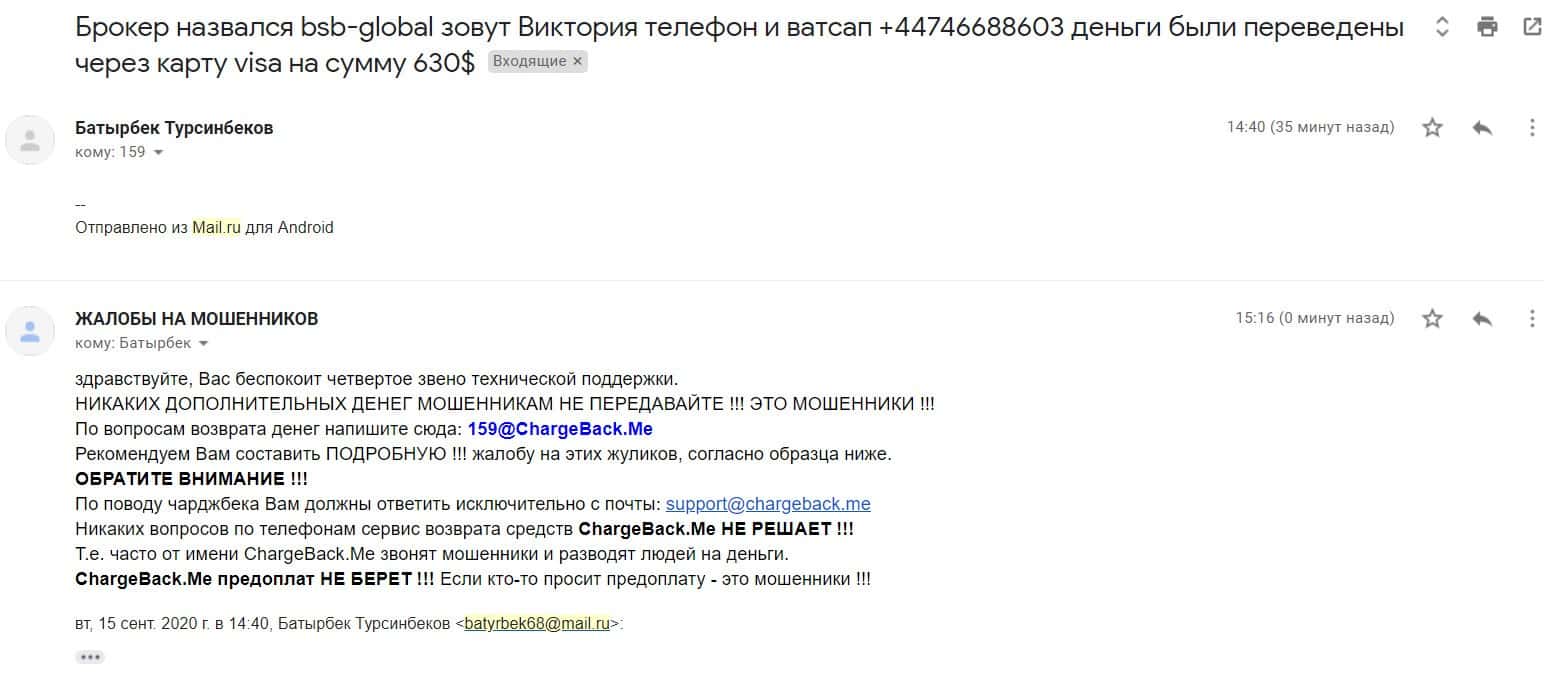Screen dimensions: 1563x681
Task: Star the ЖАЛОБЫ НА МОШЕННИКОВ message
Action: point(1433,318)
